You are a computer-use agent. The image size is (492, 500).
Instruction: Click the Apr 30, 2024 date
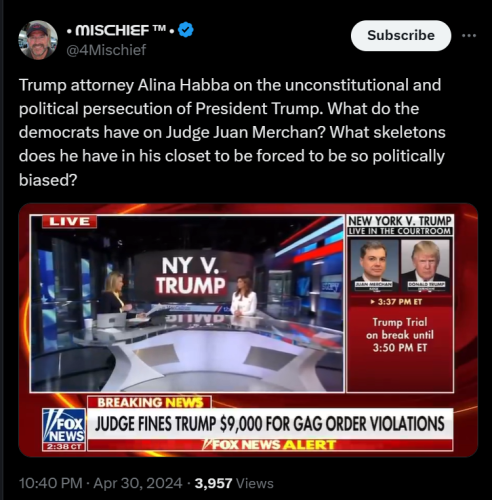138,483
